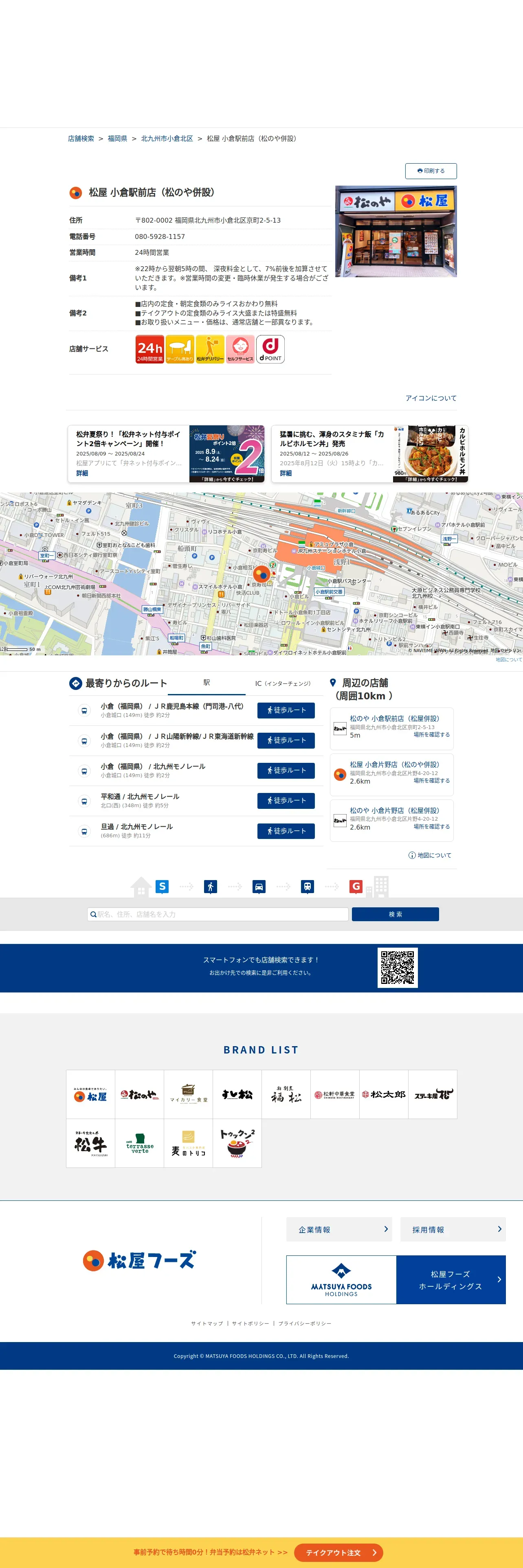Open the 松軒中華食堂 brand logo

[x=335, y=1095]
